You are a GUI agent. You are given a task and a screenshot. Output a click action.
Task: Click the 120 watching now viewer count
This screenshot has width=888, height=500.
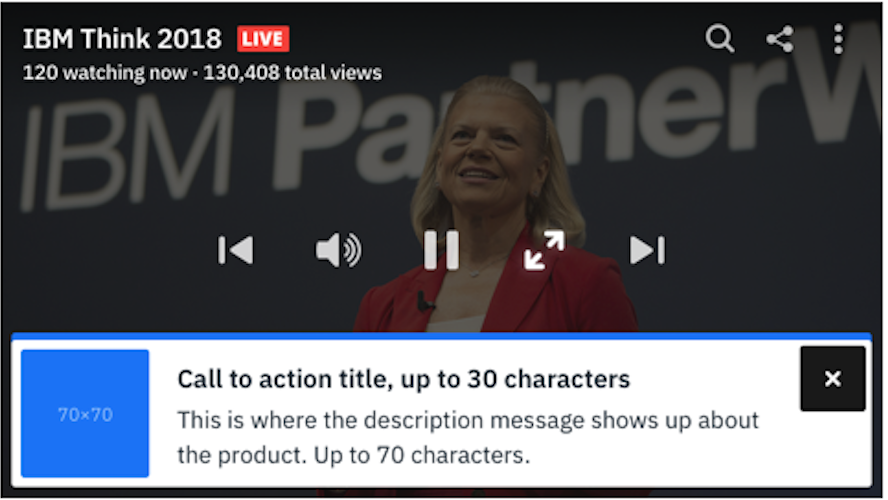coord(105,72)
